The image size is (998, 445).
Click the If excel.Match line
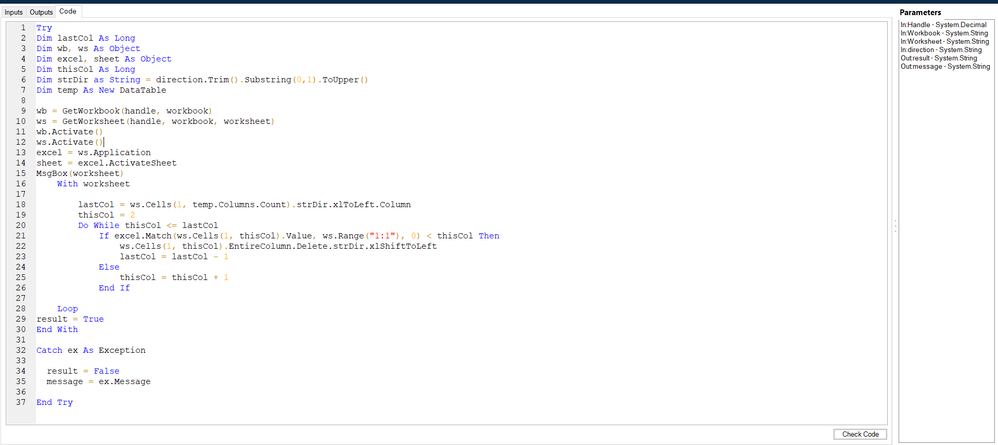pos(299,236)
